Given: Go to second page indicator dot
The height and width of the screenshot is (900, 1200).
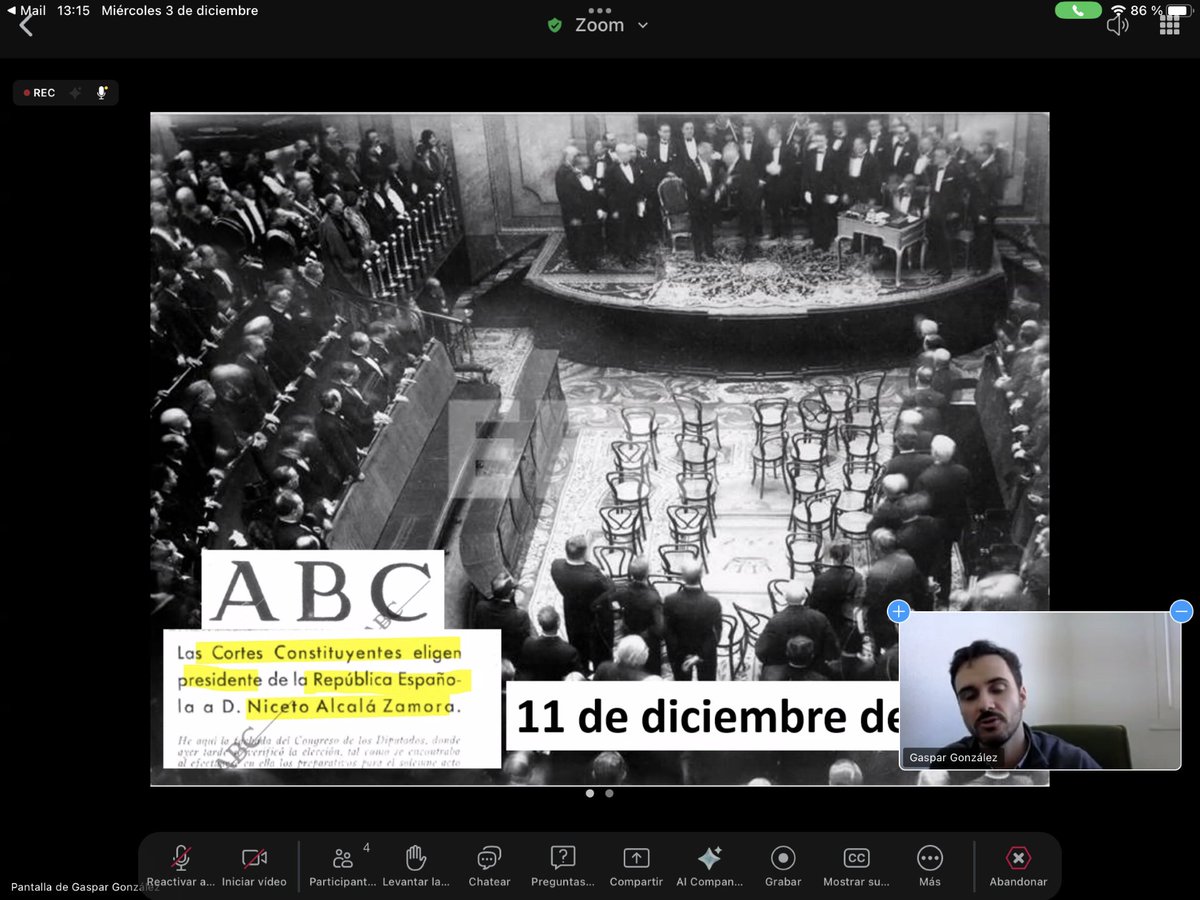Looking at the screenshot, I should (x=609, y=793).
